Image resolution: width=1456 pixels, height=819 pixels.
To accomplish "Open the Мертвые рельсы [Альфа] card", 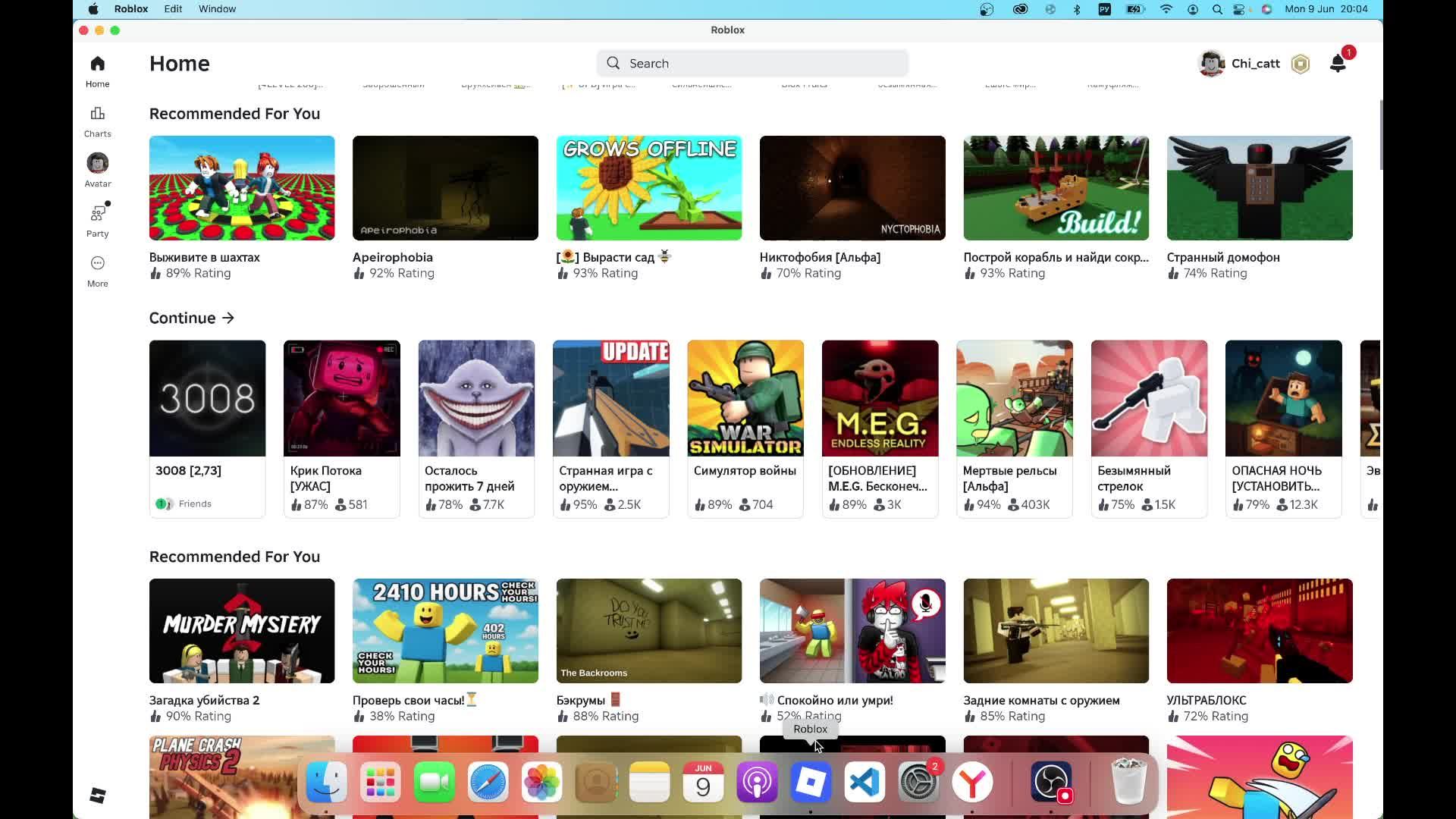I will click(x=1015, y=429).
